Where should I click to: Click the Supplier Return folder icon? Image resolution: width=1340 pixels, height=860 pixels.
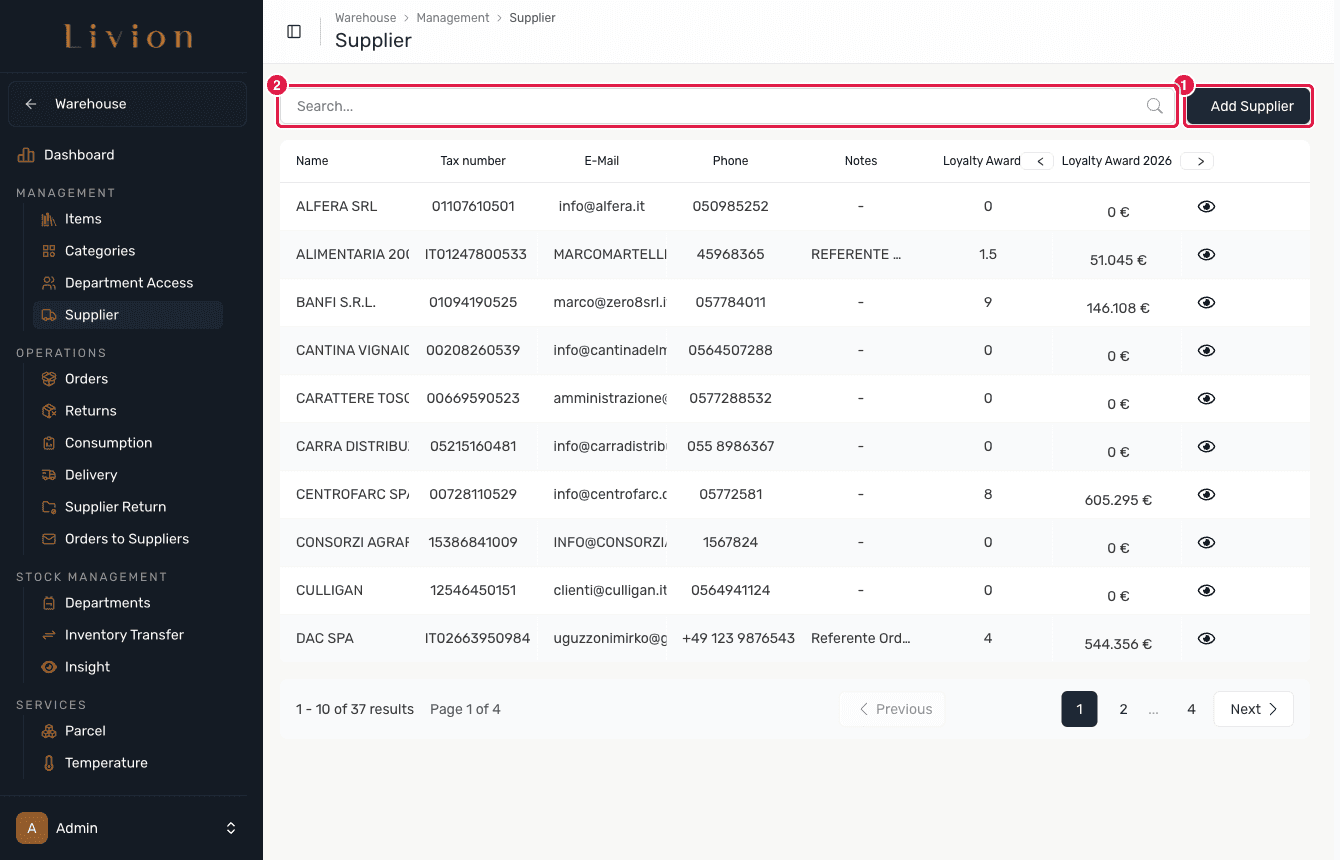(48, 507)
